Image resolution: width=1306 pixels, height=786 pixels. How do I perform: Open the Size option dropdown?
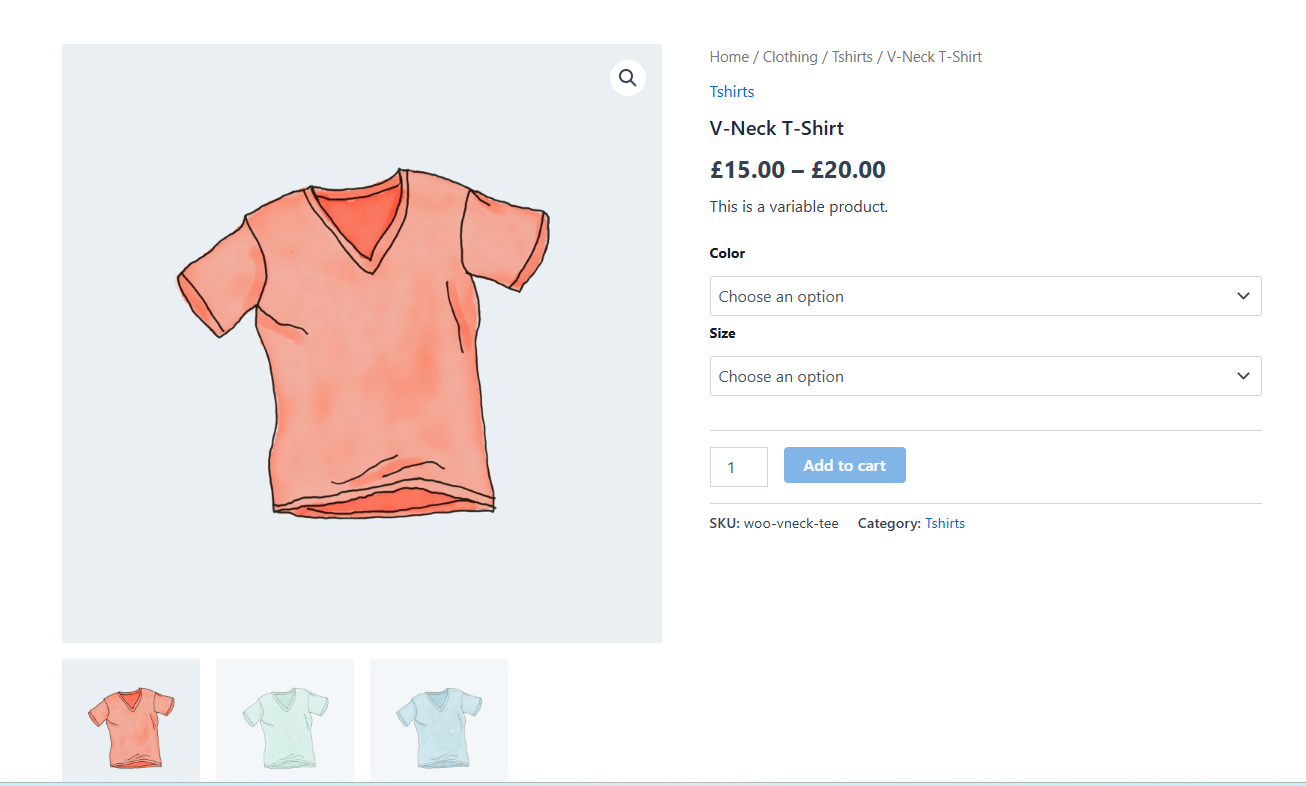(x=985, y=376)
